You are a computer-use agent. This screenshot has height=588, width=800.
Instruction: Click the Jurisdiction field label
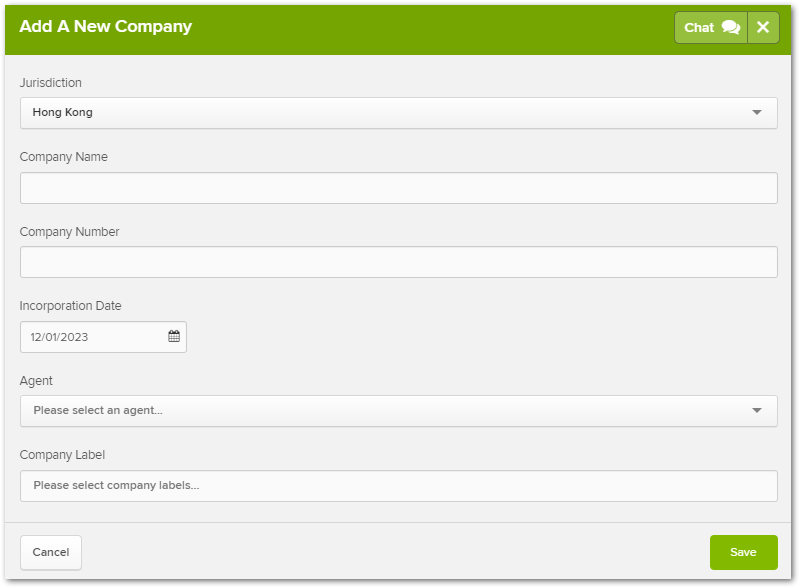(51, 83)
